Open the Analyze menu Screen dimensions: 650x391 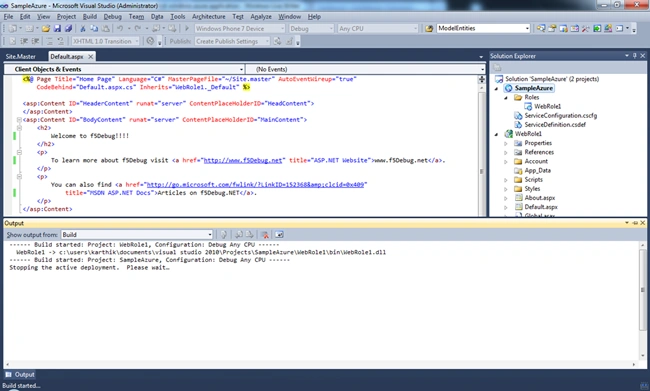click(261, 17)
